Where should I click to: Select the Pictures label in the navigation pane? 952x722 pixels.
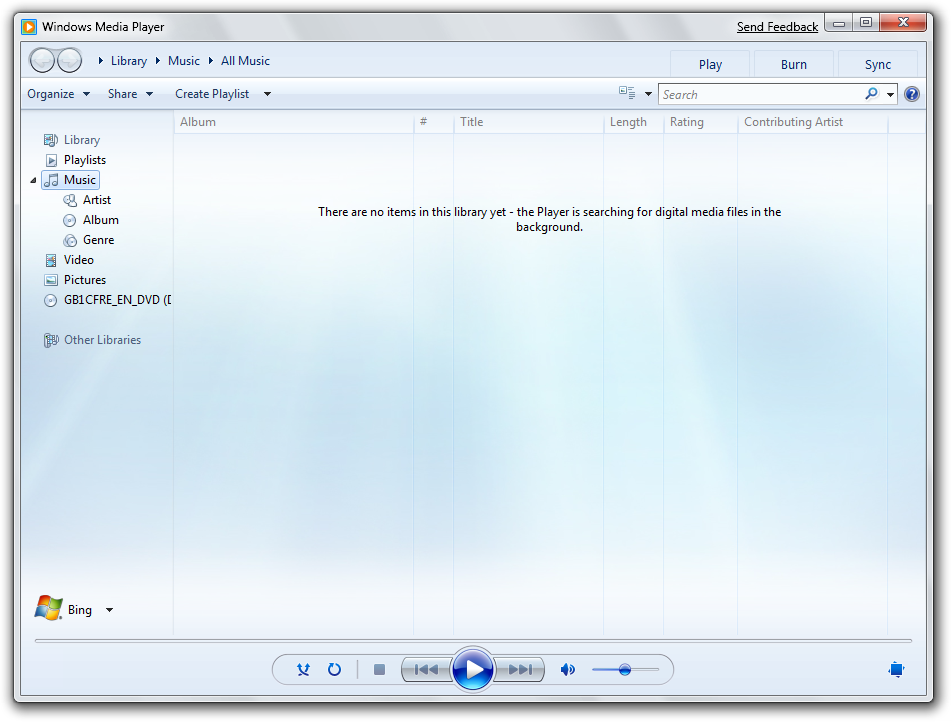click(85, 281)
